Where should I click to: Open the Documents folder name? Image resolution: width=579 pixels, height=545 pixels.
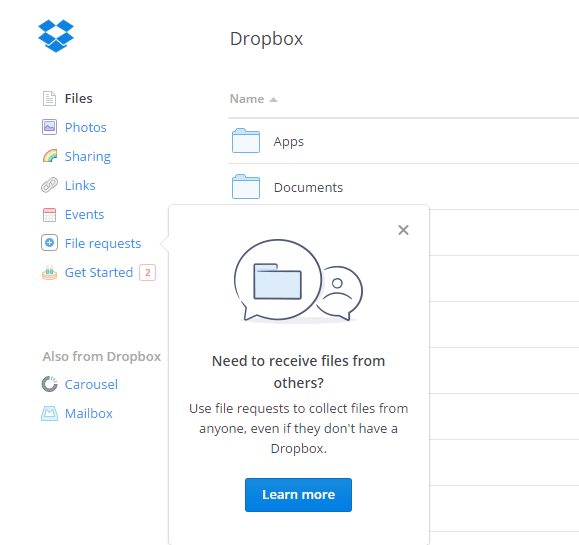[308, 188]
